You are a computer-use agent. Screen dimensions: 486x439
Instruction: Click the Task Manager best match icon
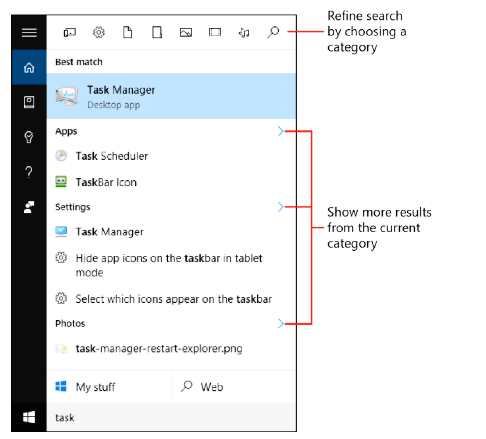tap(67, 96)
